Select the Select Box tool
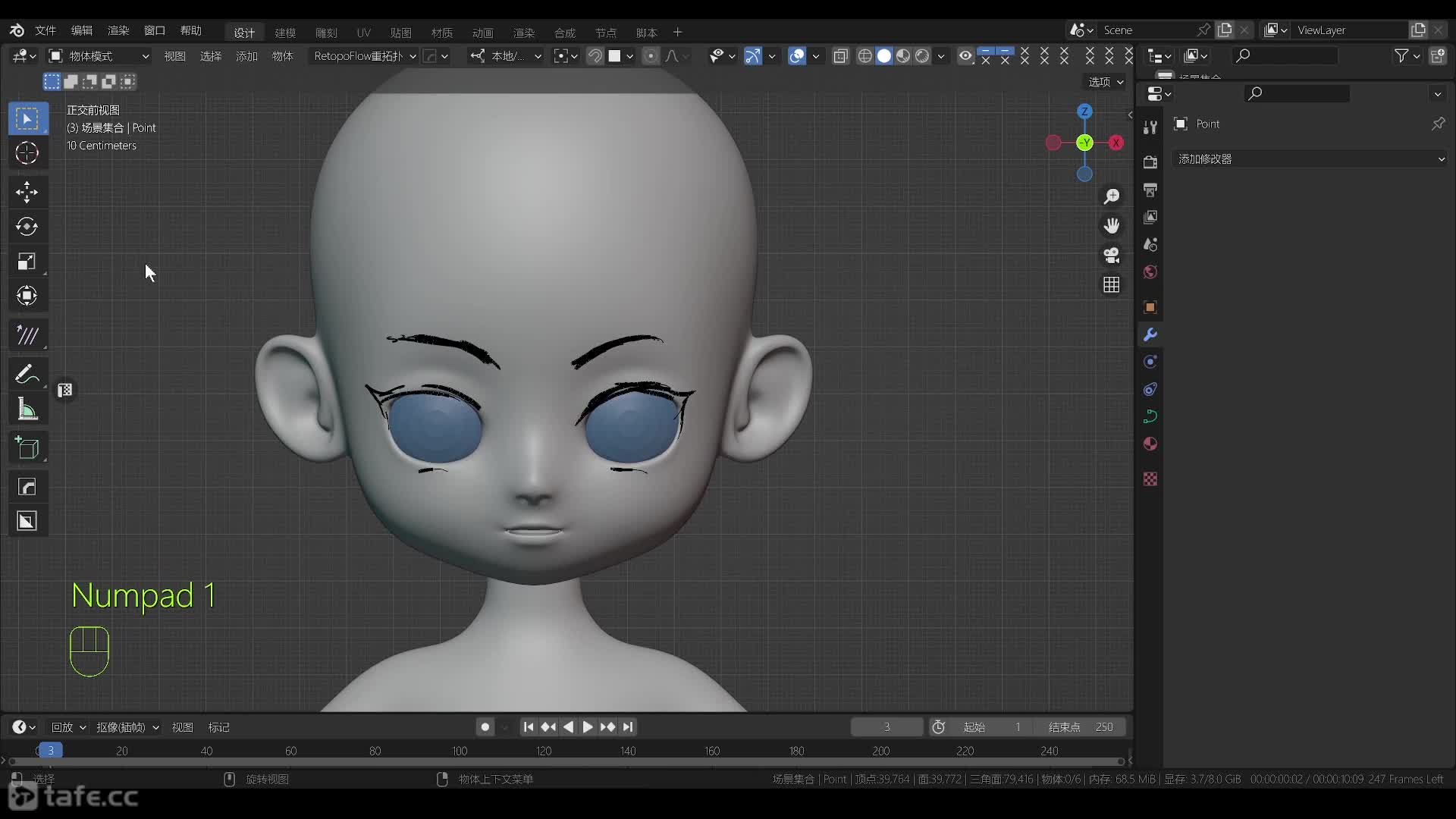 pos(27,119)
